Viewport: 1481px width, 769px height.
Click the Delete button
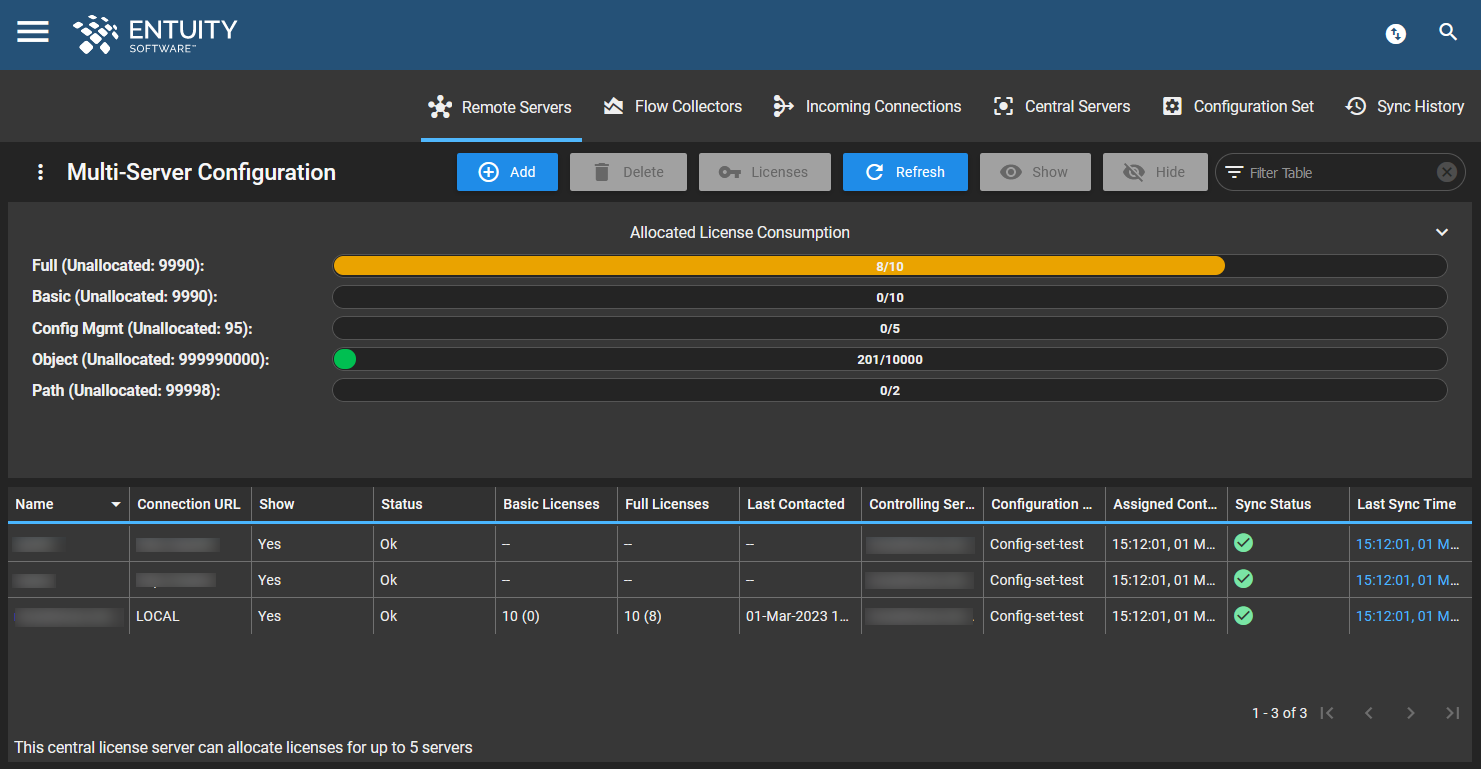(628, 172)
